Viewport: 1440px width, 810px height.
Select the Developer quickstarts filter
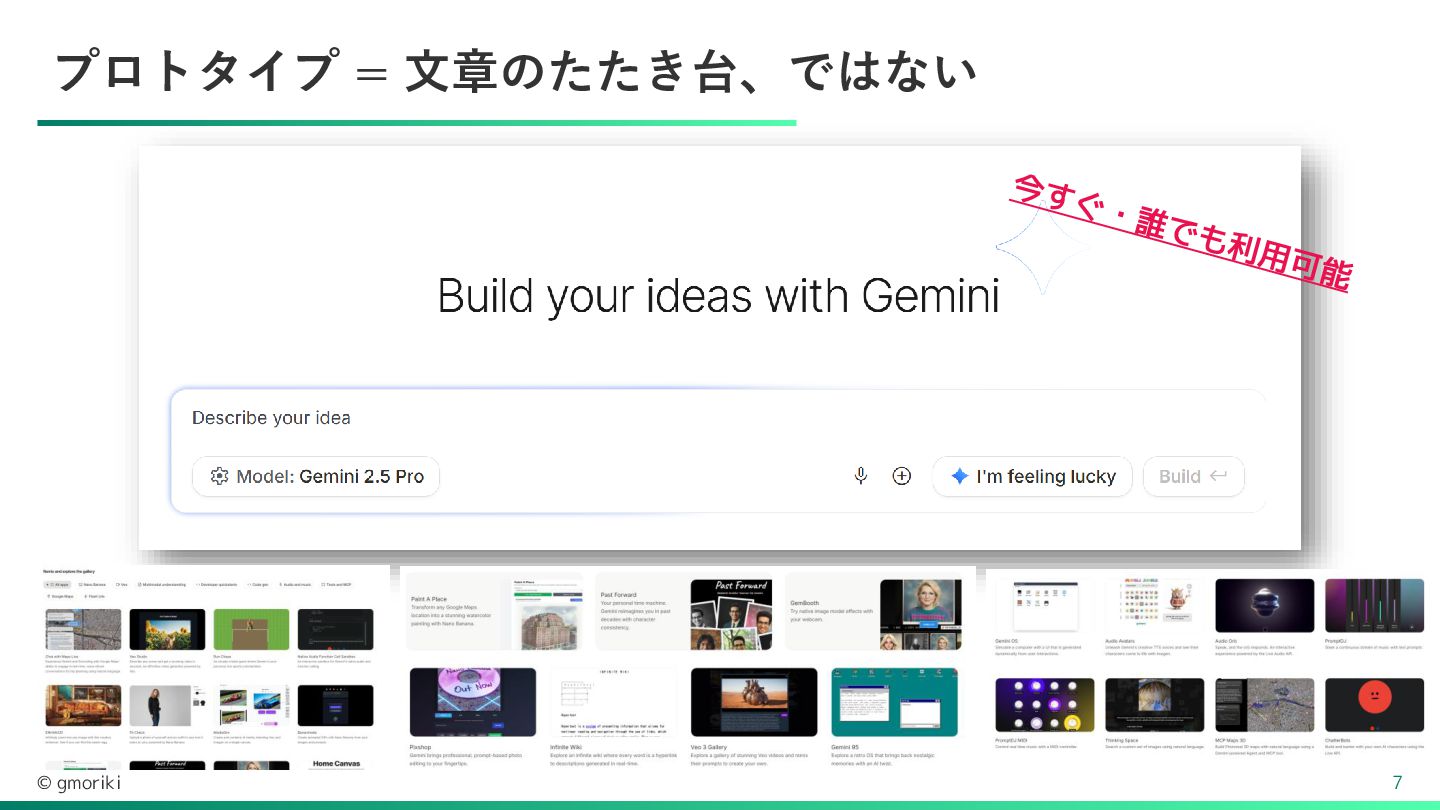216,584
